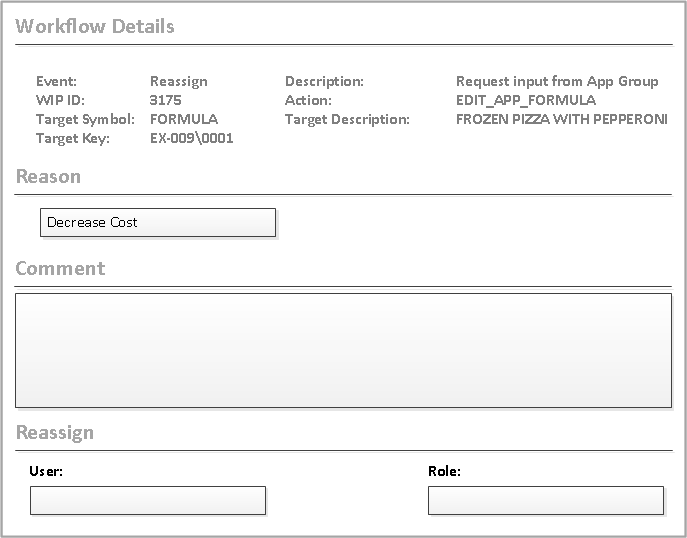Viewport: 687px width, 538px height.
Task: Click the Reason section heading
Action: (x=48, y=177)
